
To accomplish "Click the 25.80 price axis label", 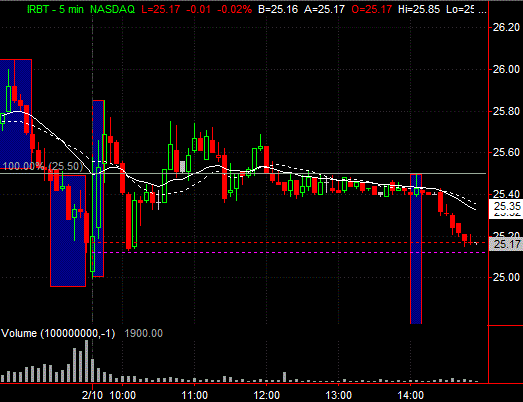I will tap(506, 111).
